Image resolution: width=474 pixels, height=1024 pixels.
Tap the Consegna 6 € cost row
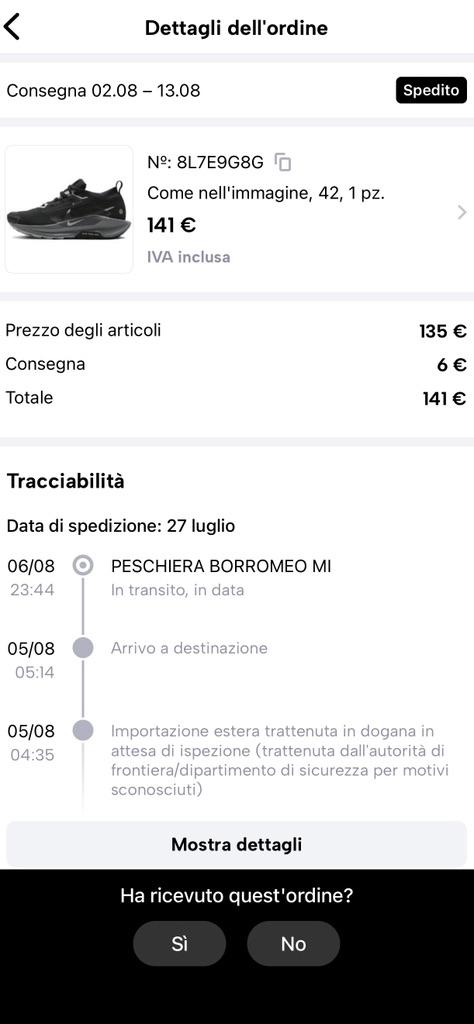tap(236, 364)
